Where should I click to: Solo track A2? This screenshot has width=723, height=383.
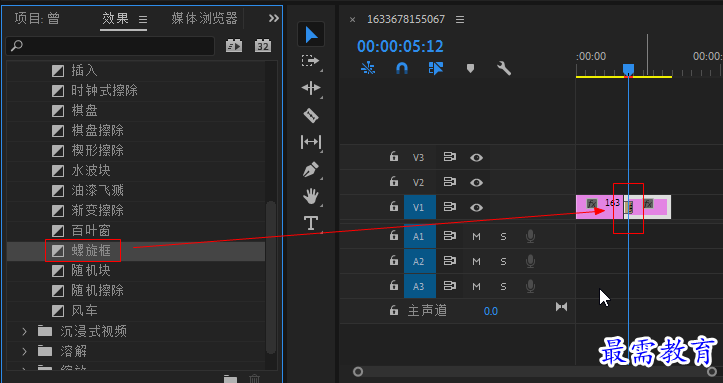pos(503,261)
